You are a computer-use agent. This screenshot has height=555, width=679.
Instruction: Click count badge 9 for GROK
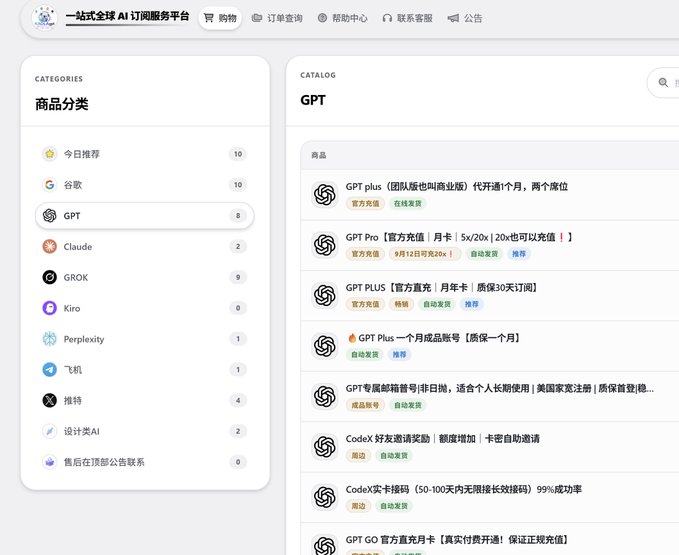click(x=238, y=277)
